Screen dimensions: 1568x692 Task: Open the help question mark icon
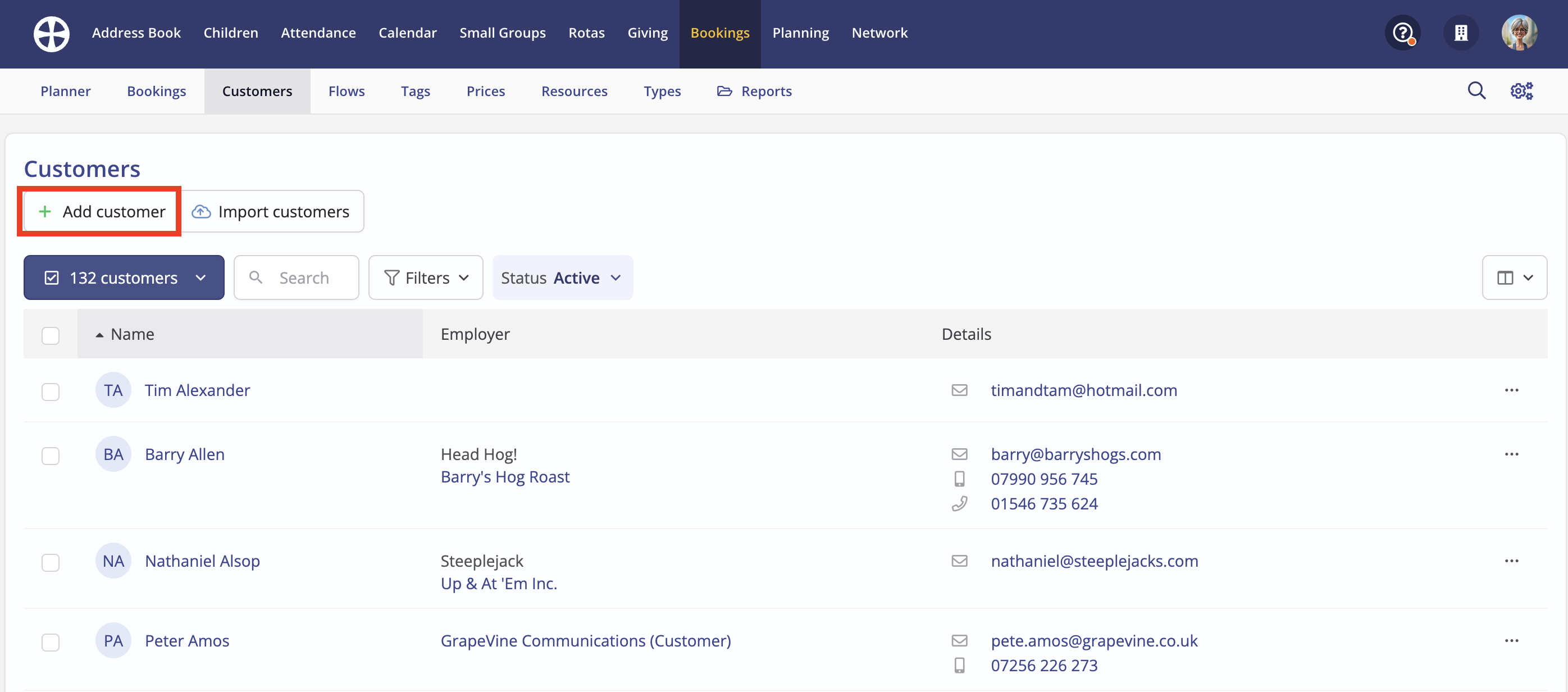coord(1402,33)
